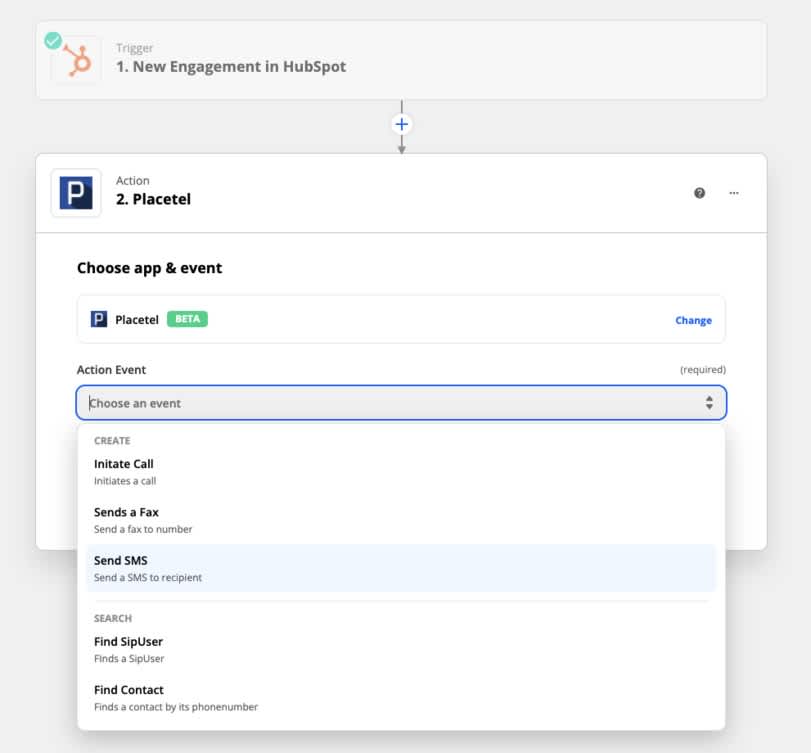Click the Action label above Placetel

coord(133,180)
